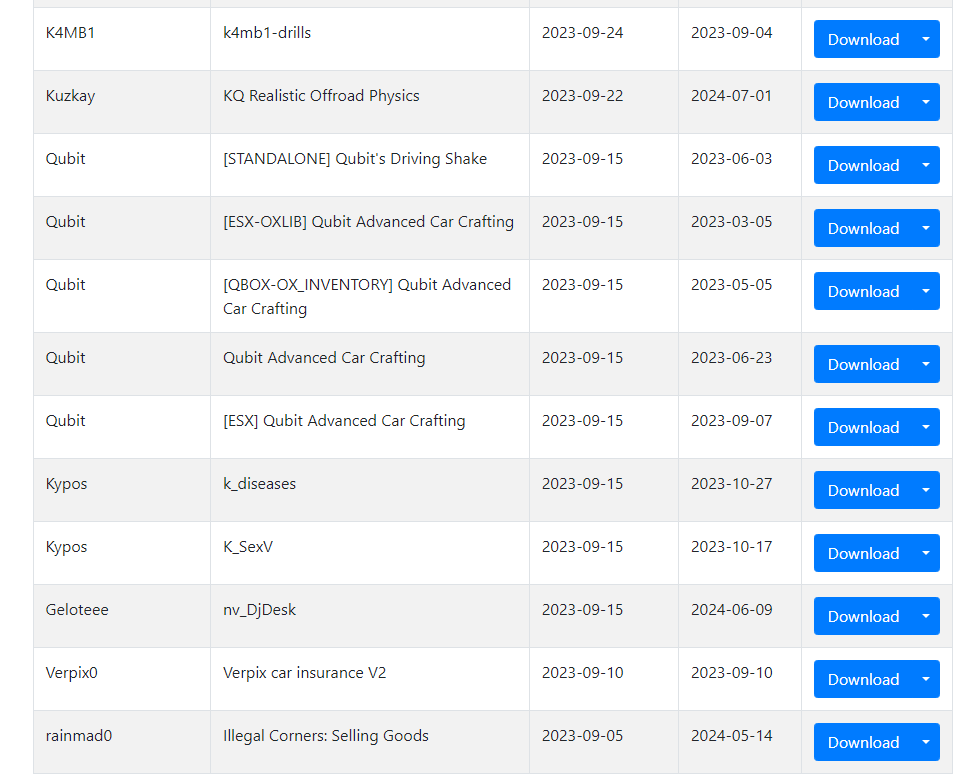Click [STANDALONE] Qubit's Driving Shake name
The image size is (969, 784).
tap(355, 159)
